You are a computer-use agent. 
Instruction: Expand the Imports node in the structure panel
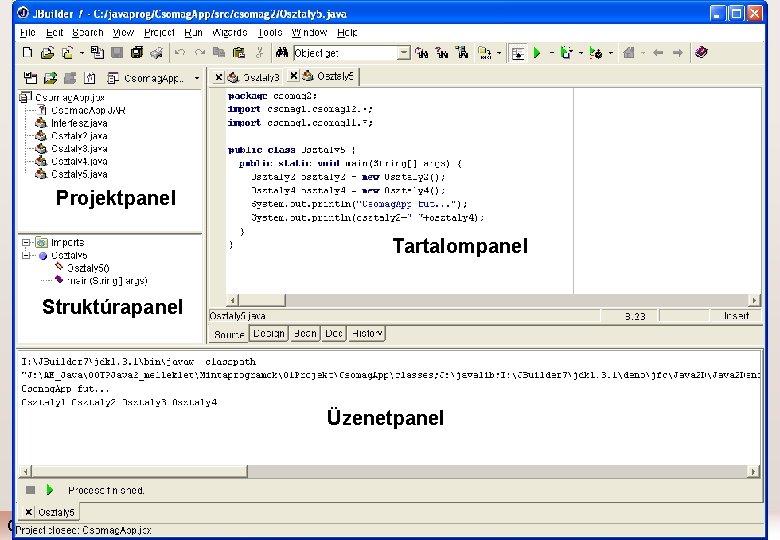[x=26, y=242]
